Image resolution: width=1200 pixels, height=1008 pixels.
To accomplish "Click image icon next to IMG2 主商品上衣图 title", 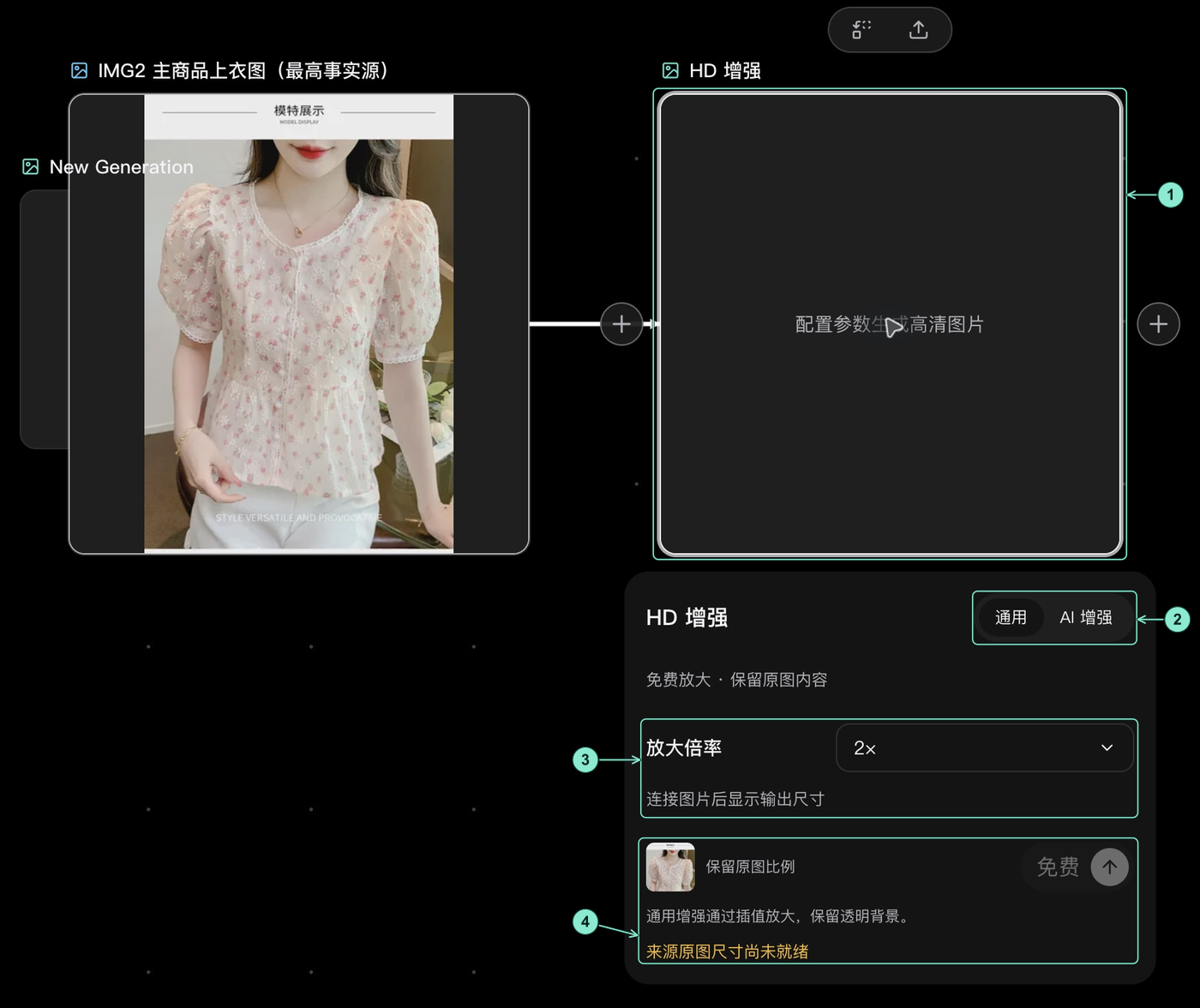I will pyautogui.click(x=79, y=70).
